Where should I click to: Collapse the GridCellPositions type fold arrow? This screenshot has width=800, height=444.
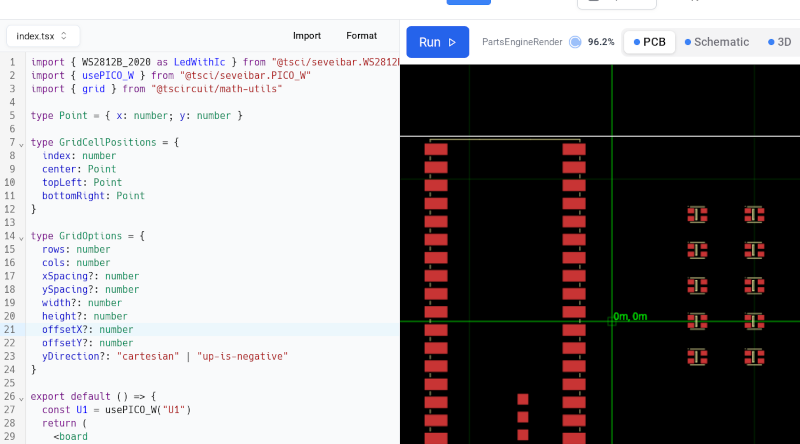21,144
